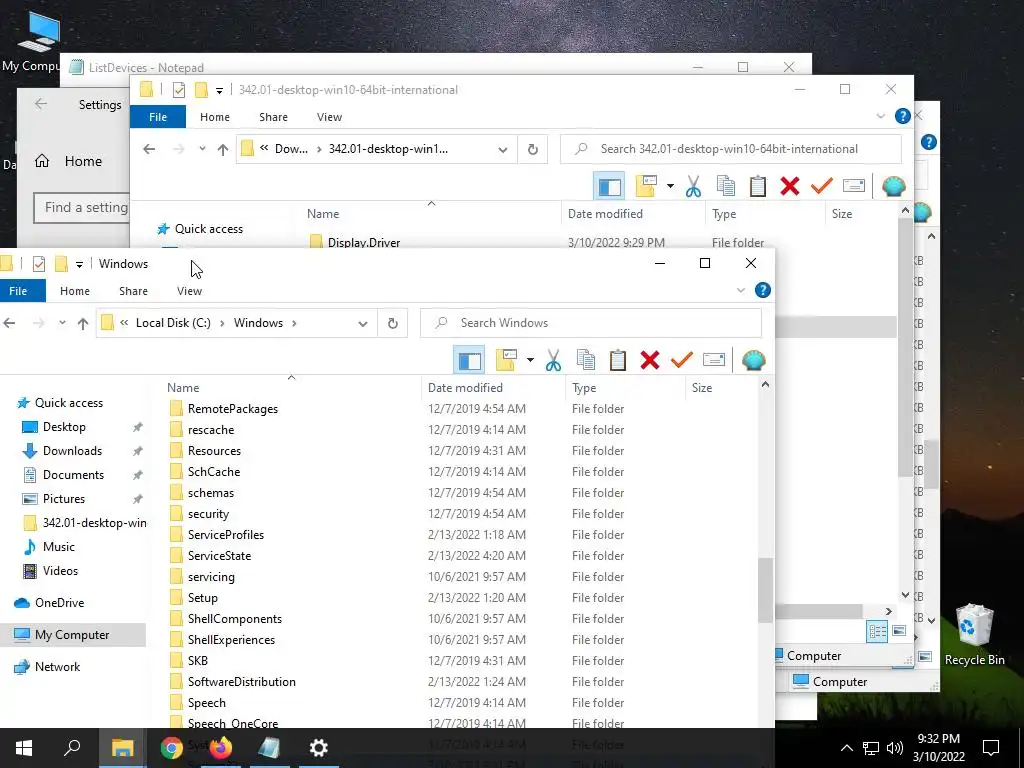The width and height of the screenshot is (1024, 768).
Task: Click Copy icon in Windows folder toolbar
Action: tap(586, 360)
